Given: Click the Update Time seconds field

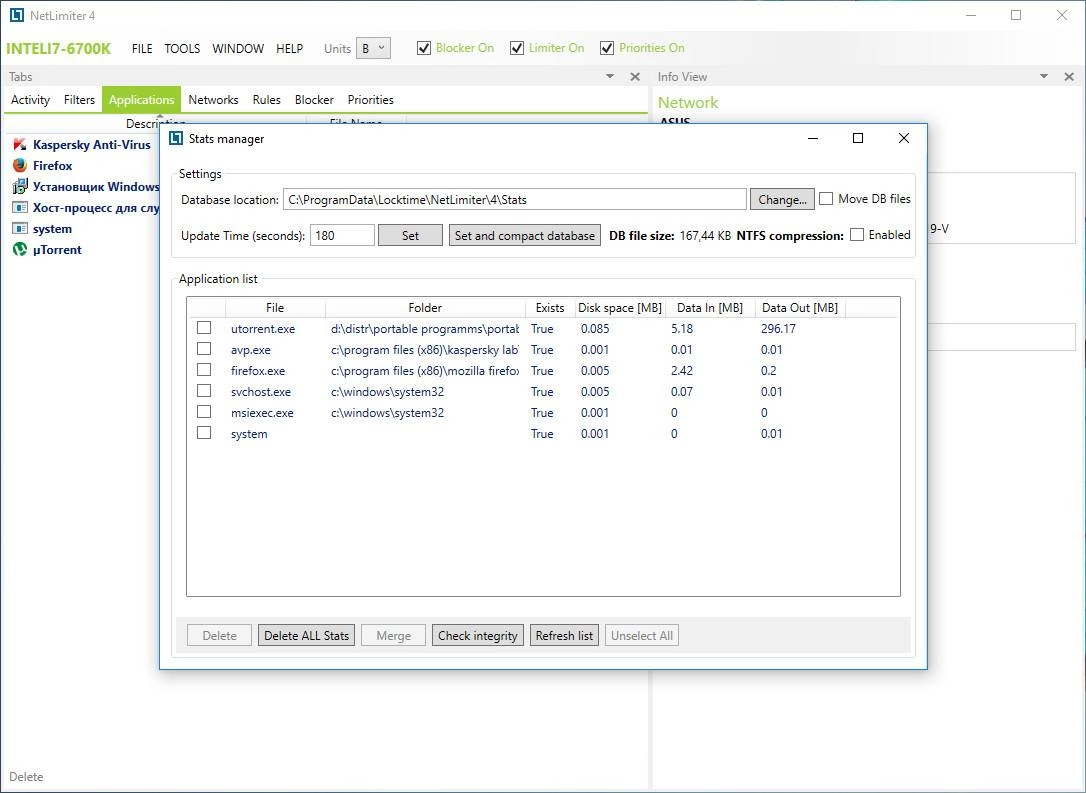Looking at the screenshot, I should click(342, 235).
